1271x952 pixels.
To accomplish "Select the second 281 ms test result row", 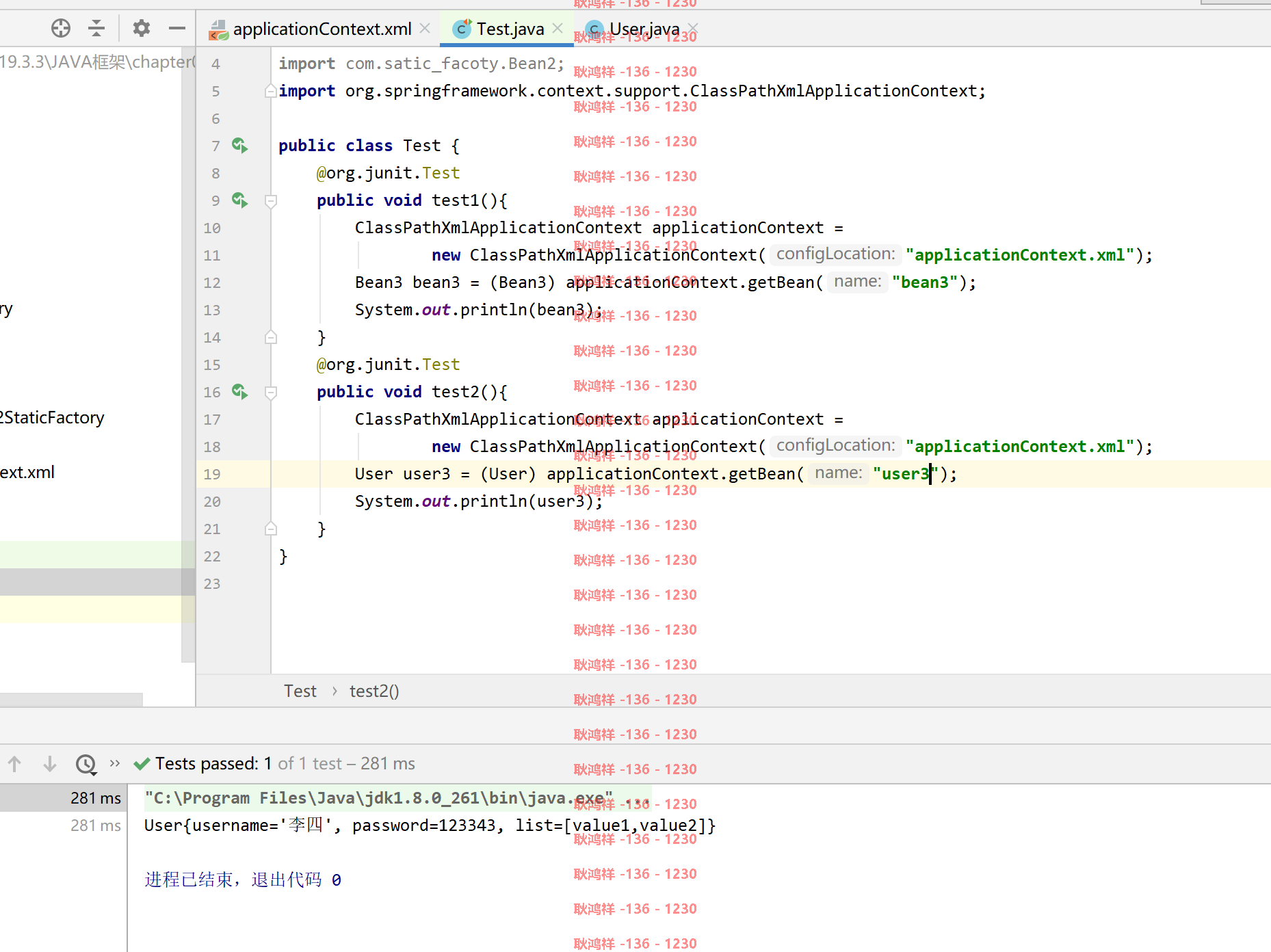I will (x=63, y=825).
